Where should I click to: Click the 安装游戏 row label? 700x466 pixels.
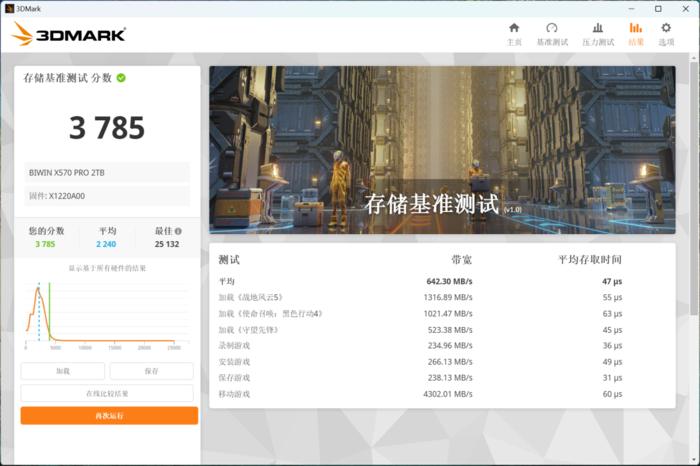point(234,362)
